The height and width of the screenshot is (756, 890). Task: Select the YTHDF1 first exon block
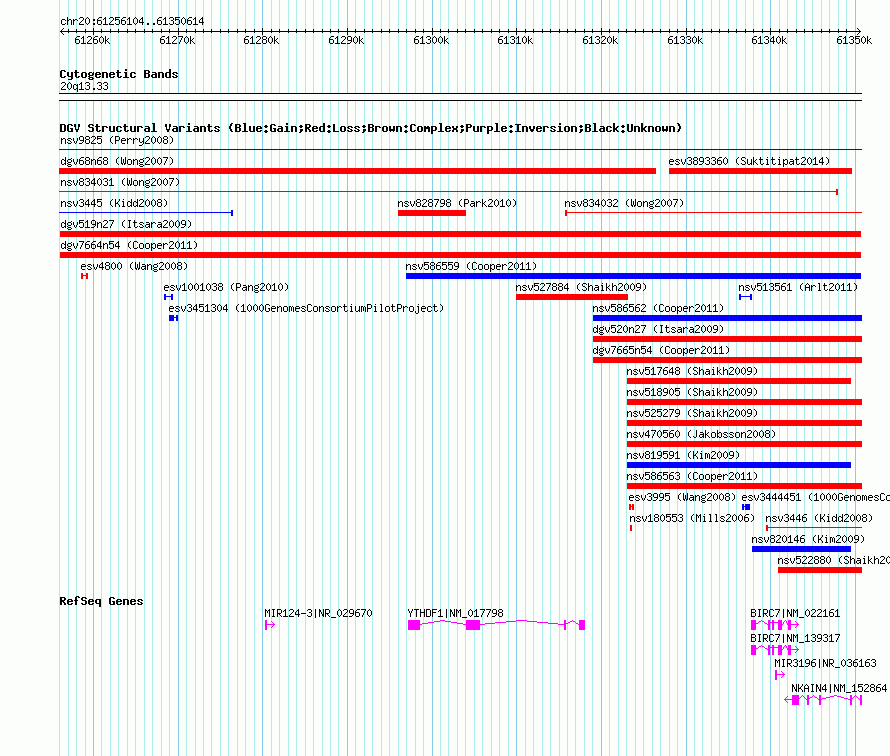pyautogui.click(x=414, y=625)
